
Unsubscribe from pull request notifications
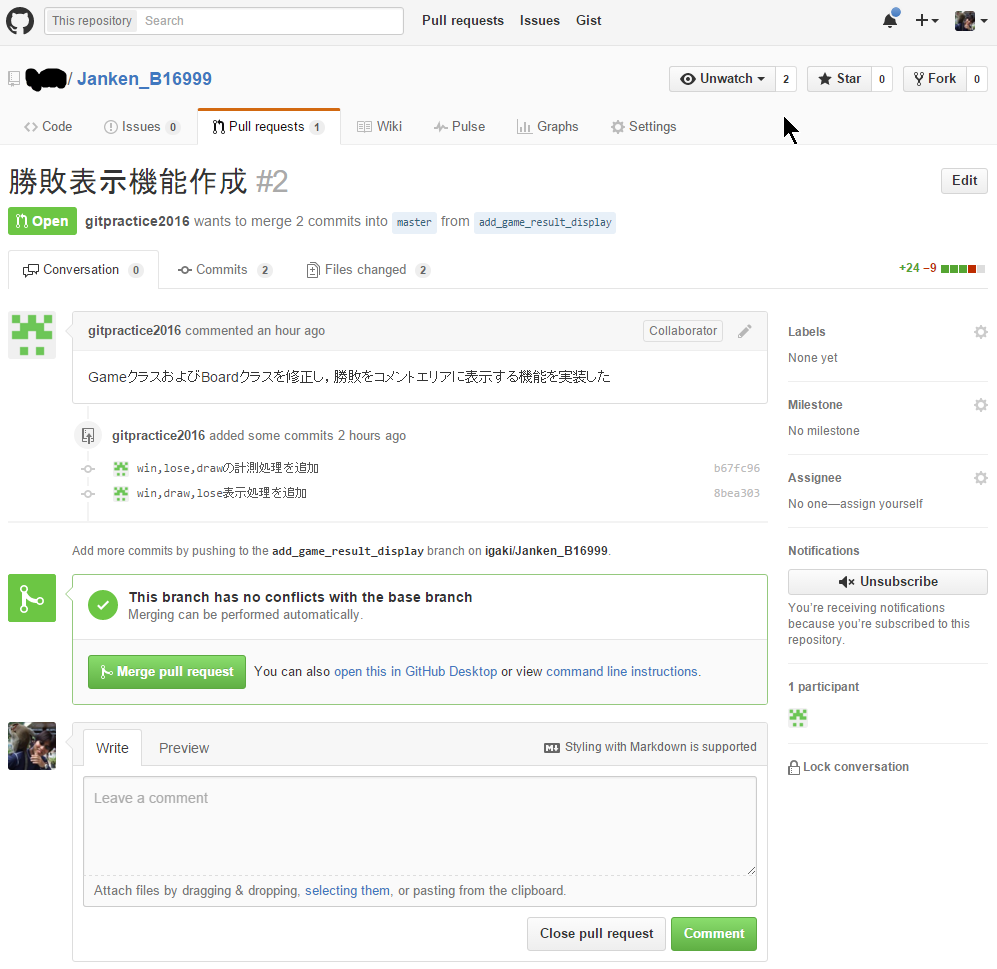tap(887, 582)
